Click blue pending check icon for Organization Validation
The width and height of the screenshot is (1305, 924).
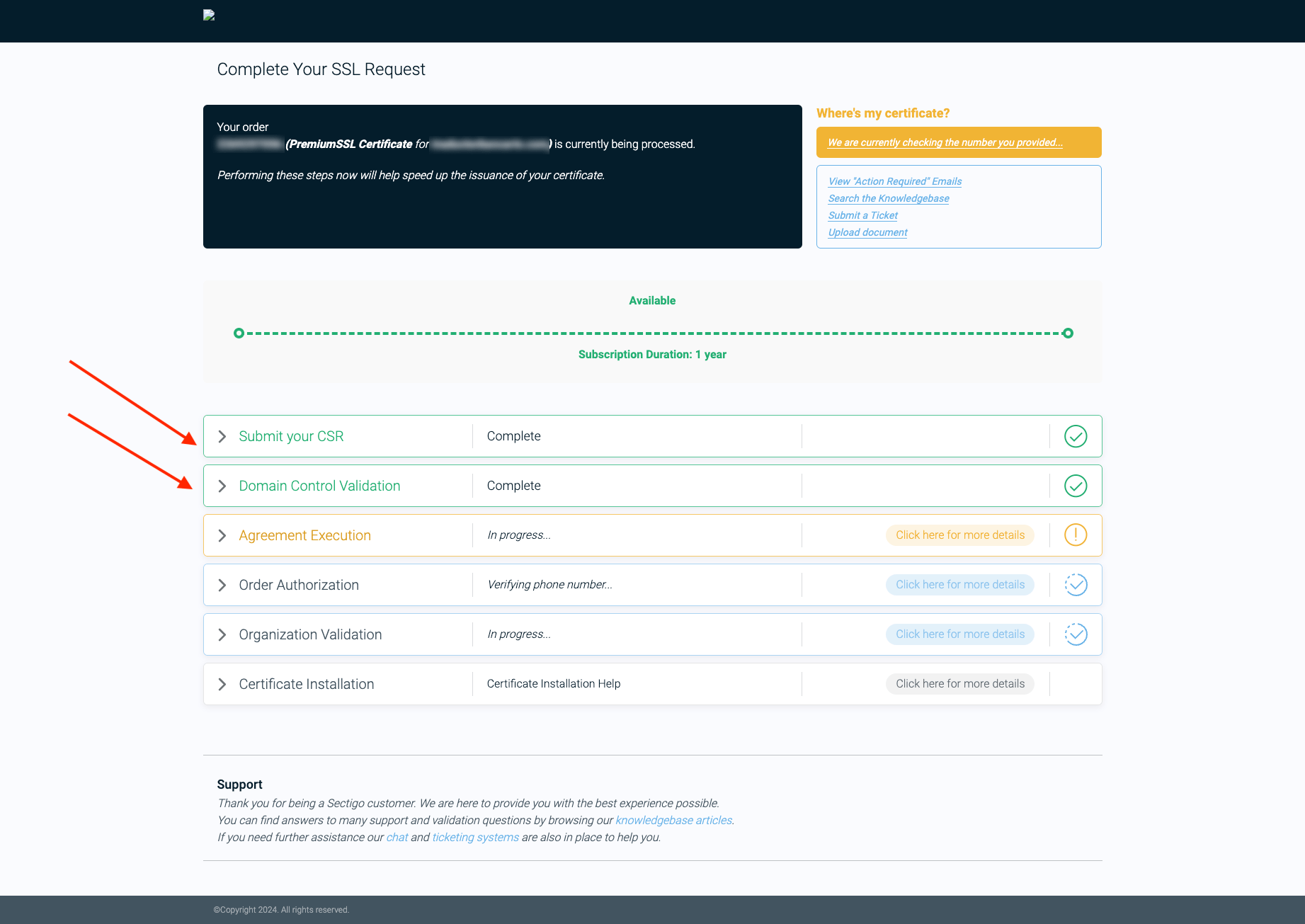pyautogui.click(x=1076, y=634)
